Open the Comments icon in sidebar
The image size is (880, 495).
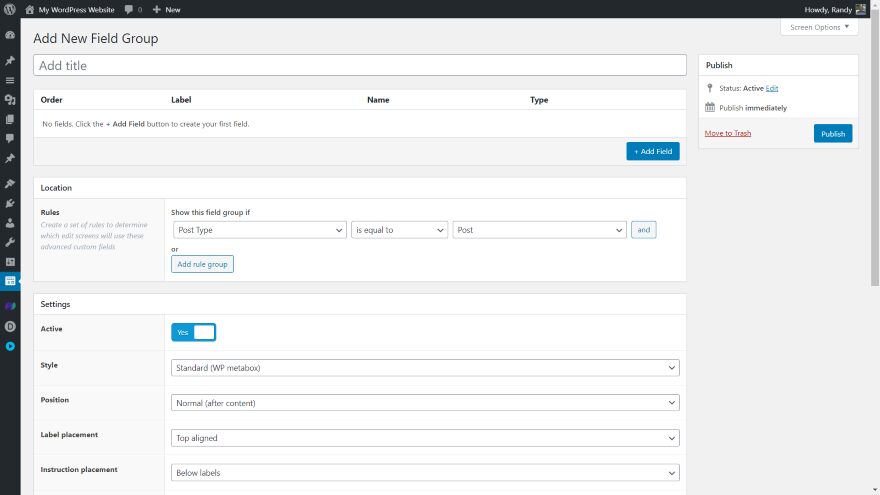pos(10,139)
